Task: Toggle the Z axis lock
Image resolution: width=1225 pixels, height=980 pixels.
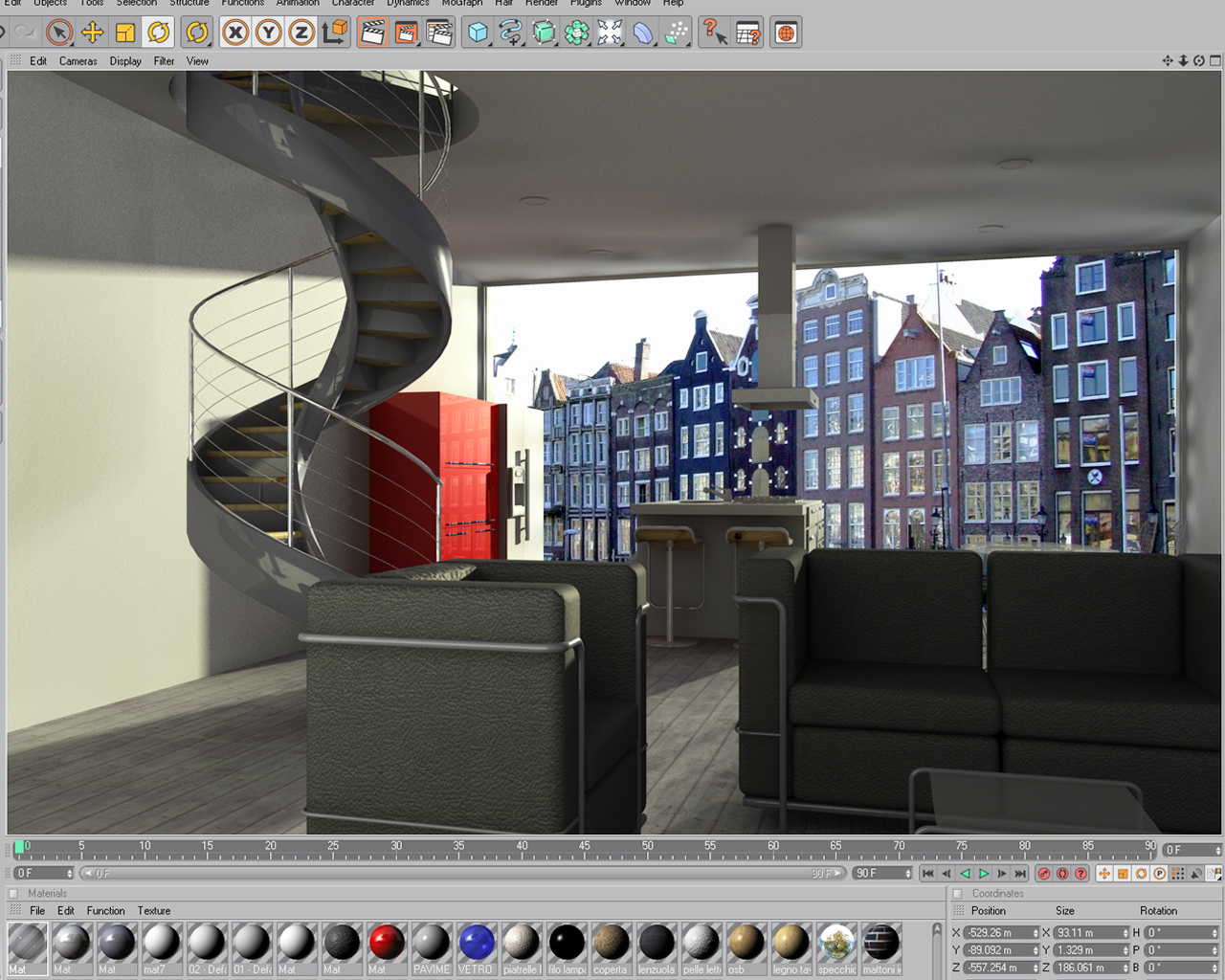Action: [301, 33]
